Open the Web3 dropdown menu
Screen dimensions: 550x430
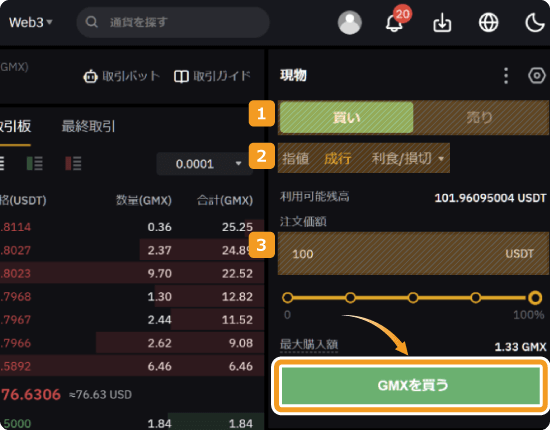tap(31, 22)
